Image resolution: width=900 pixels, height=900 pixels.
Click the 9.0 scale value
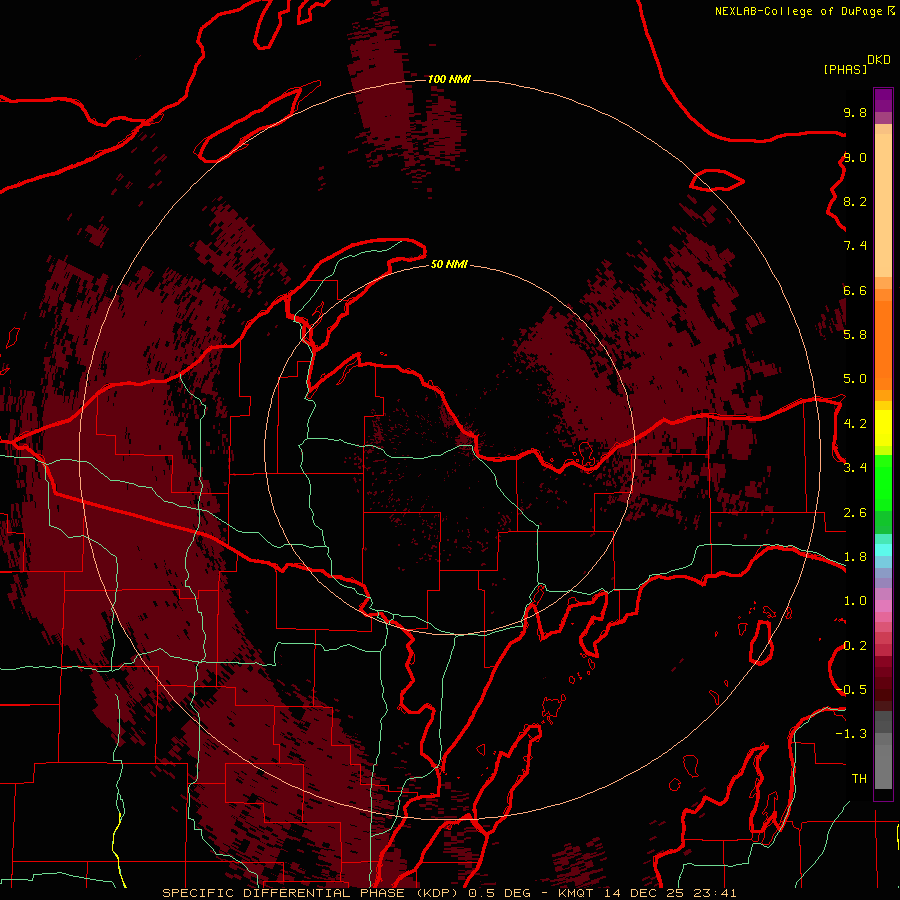(x=855, y=157)
